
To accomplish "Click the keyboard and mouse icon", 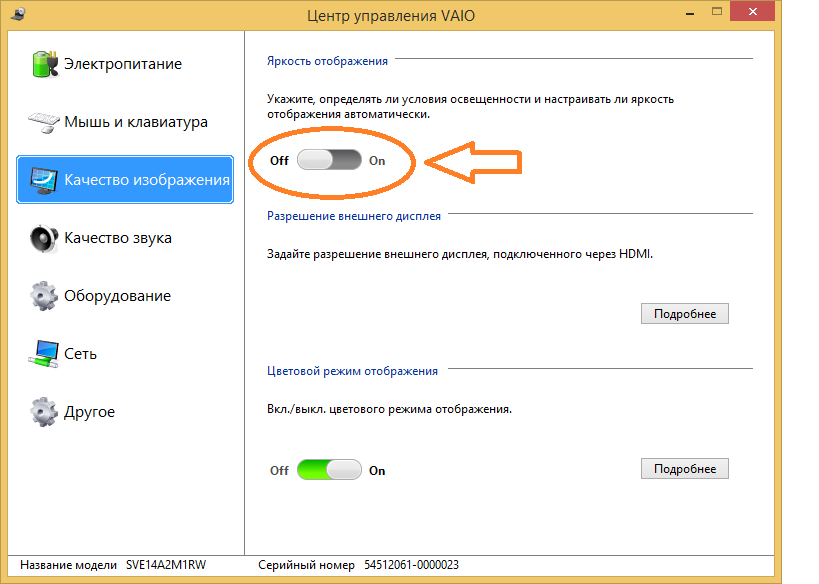I will pyautogui.click(x=44, y=122).
